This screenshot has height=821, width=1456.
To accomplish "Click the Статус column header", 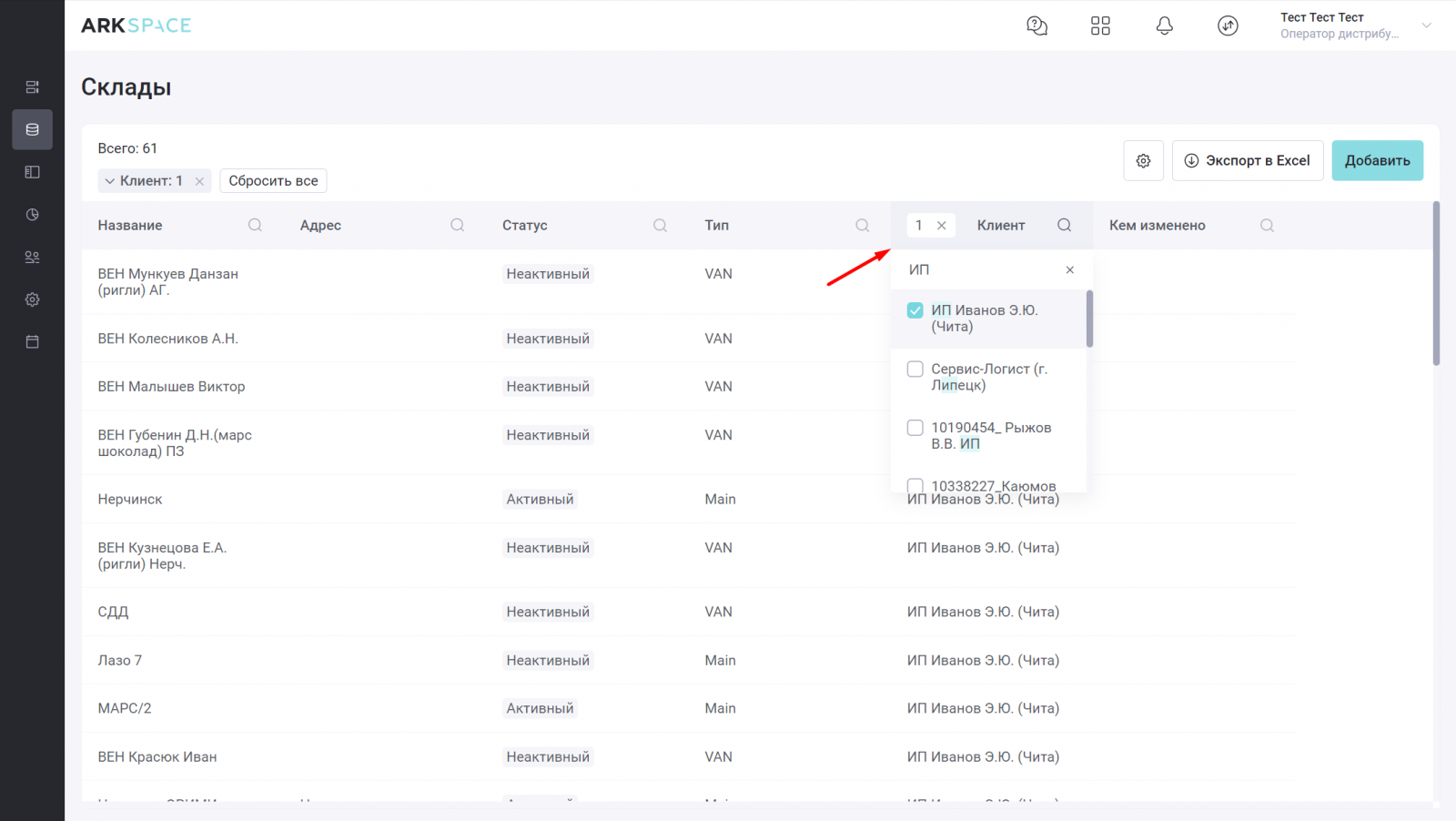I will 525,225.
